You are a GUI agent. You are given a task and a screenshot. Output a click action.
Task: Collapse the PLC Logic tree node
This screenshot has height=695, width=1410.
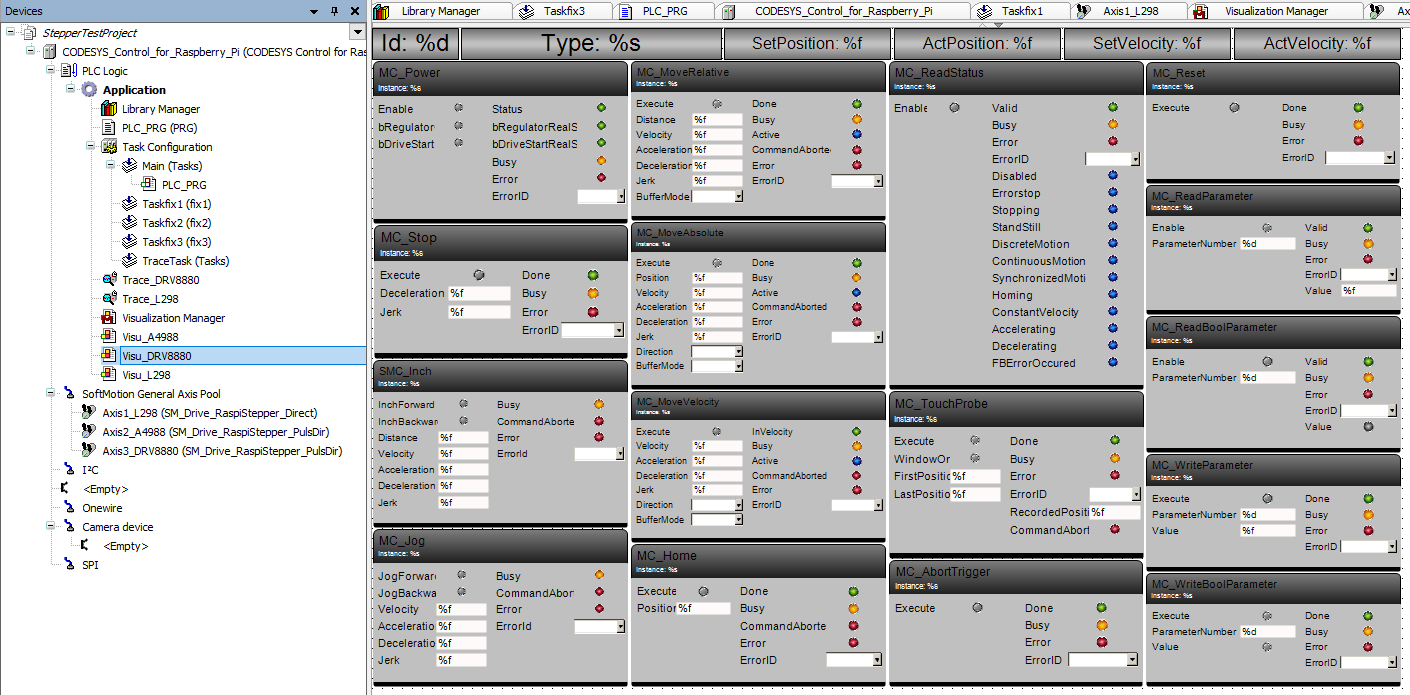pos(51,71)
